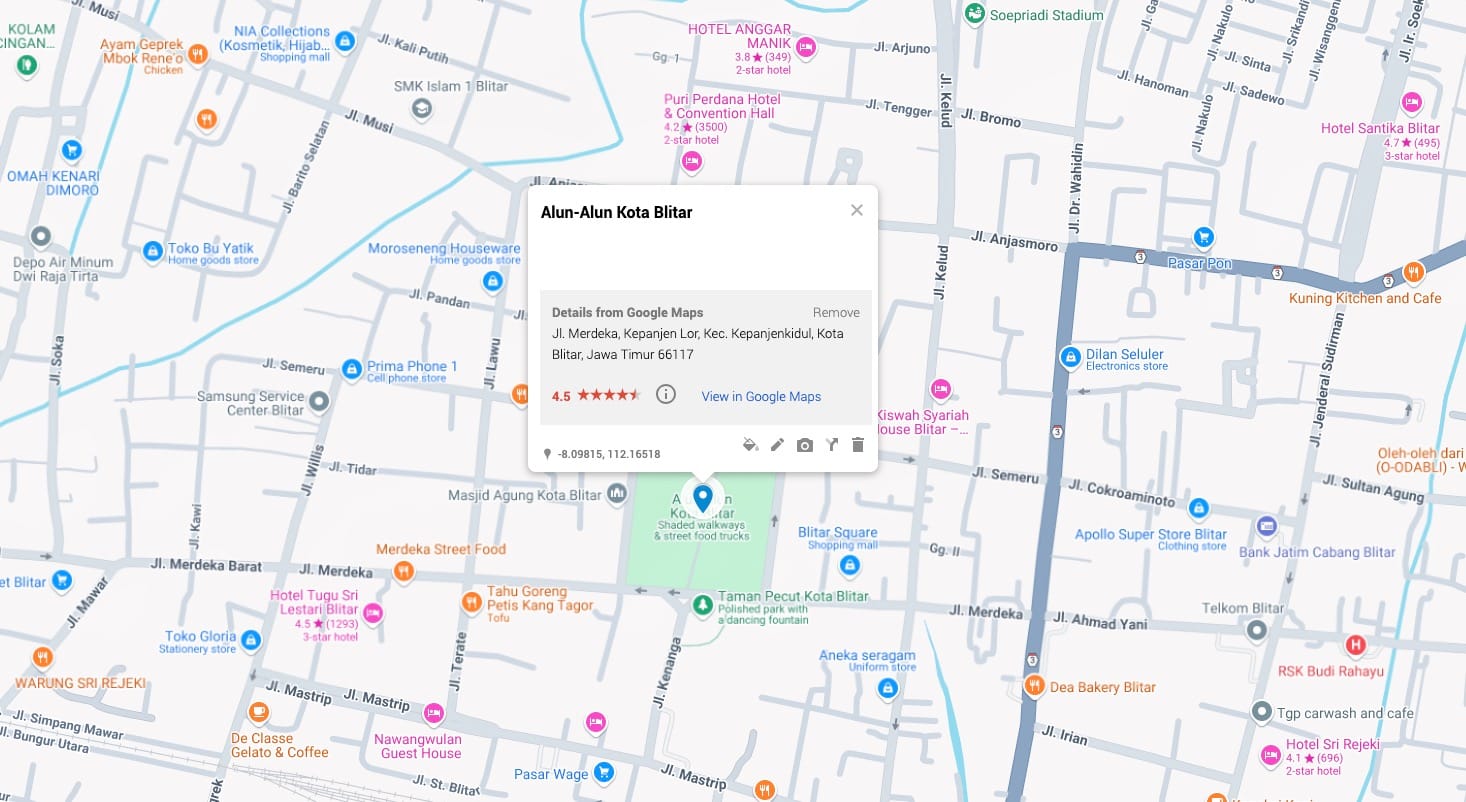Click the Jl. Merdeka address text
Viewport: 1466px width, 802px height.
coord(697,344)
